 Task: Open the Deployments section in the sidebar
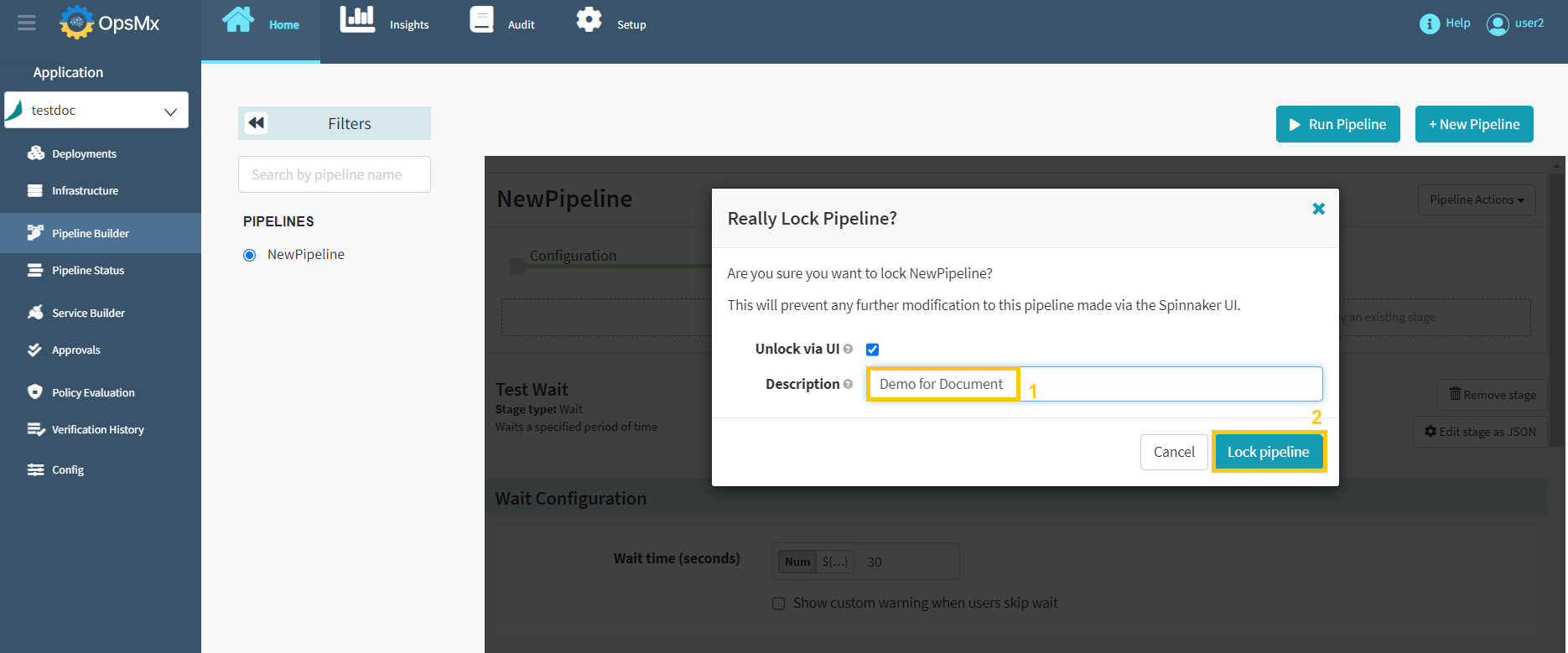(82, 153)
